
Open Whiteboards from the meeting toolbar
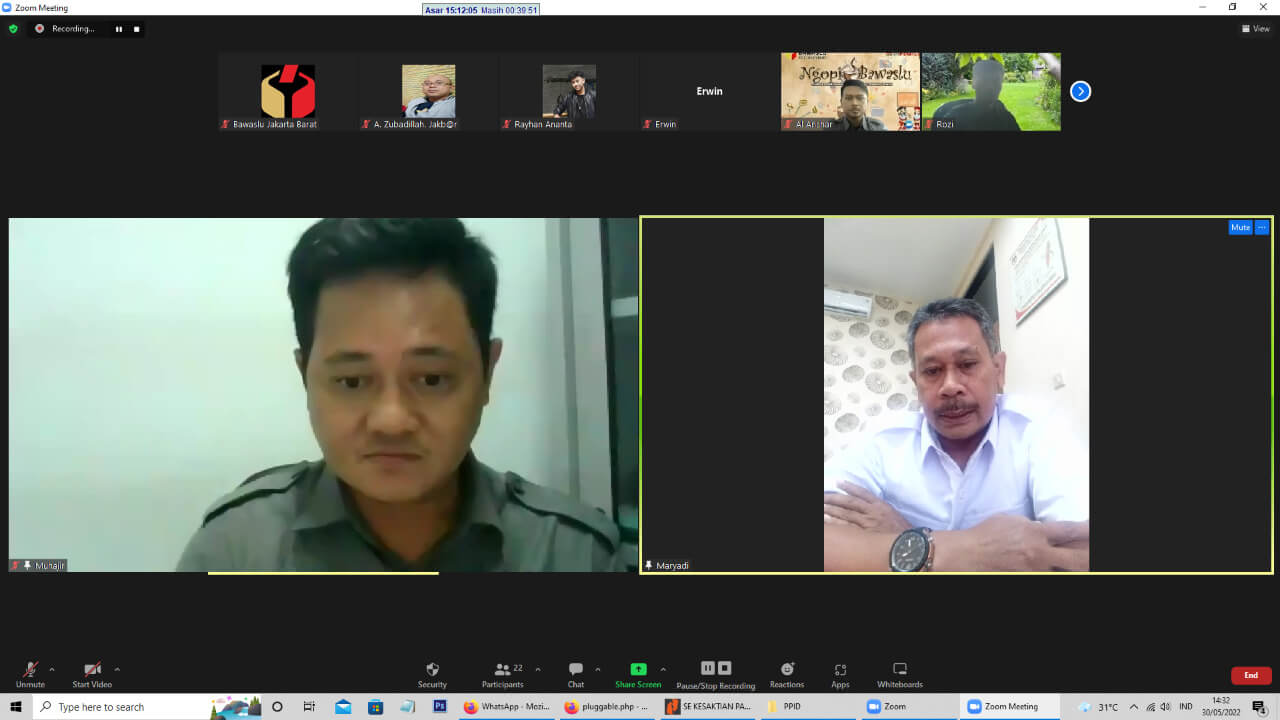coord(899,674)
